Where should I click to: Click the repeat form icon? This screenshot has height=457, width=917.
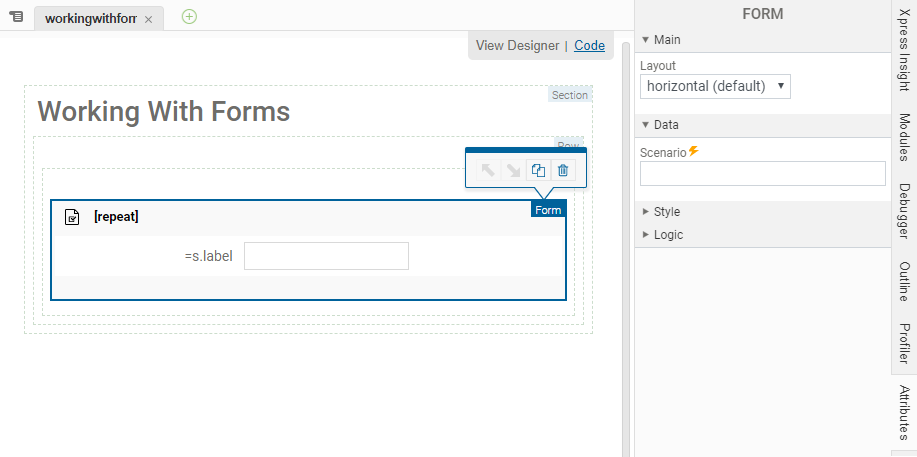click(x=72, y=217)
